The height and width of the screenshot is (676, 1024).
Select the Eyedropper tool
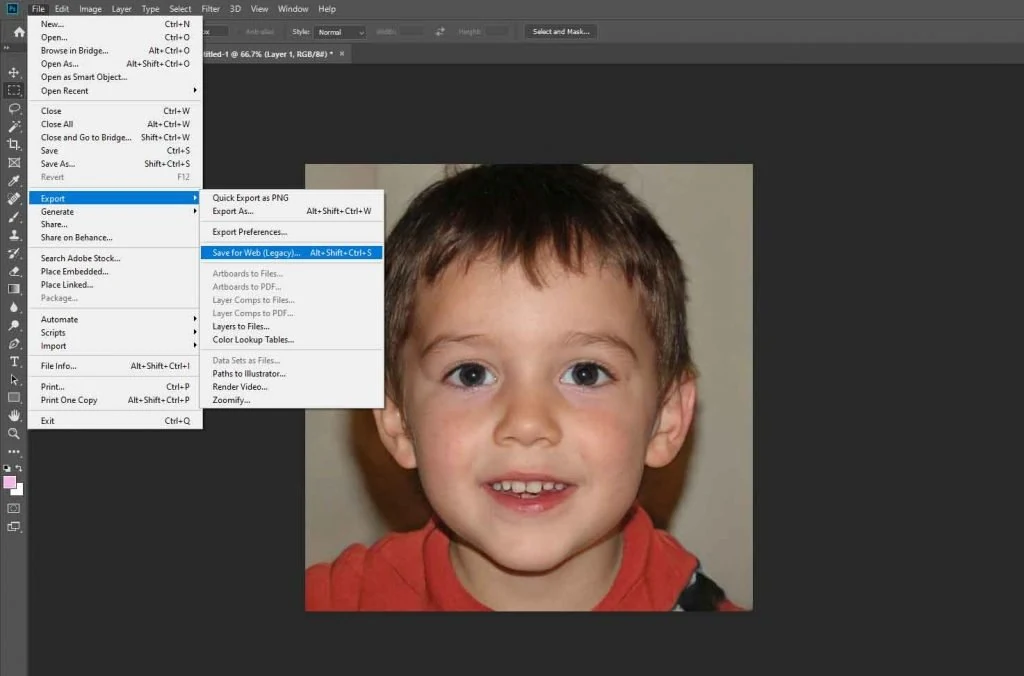[14, 181]
